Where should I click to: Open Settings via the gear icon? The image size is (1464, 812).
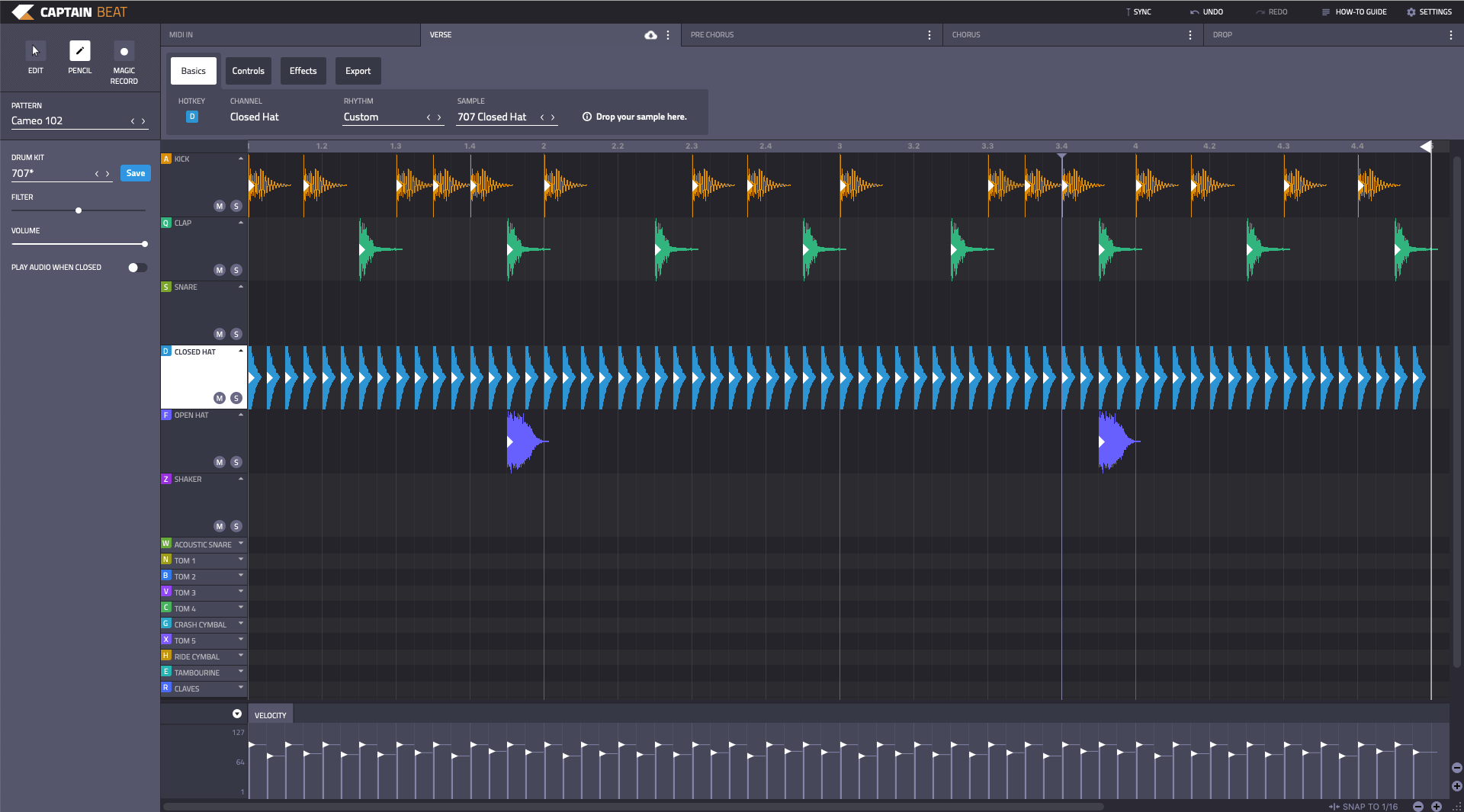point(1411,12)
